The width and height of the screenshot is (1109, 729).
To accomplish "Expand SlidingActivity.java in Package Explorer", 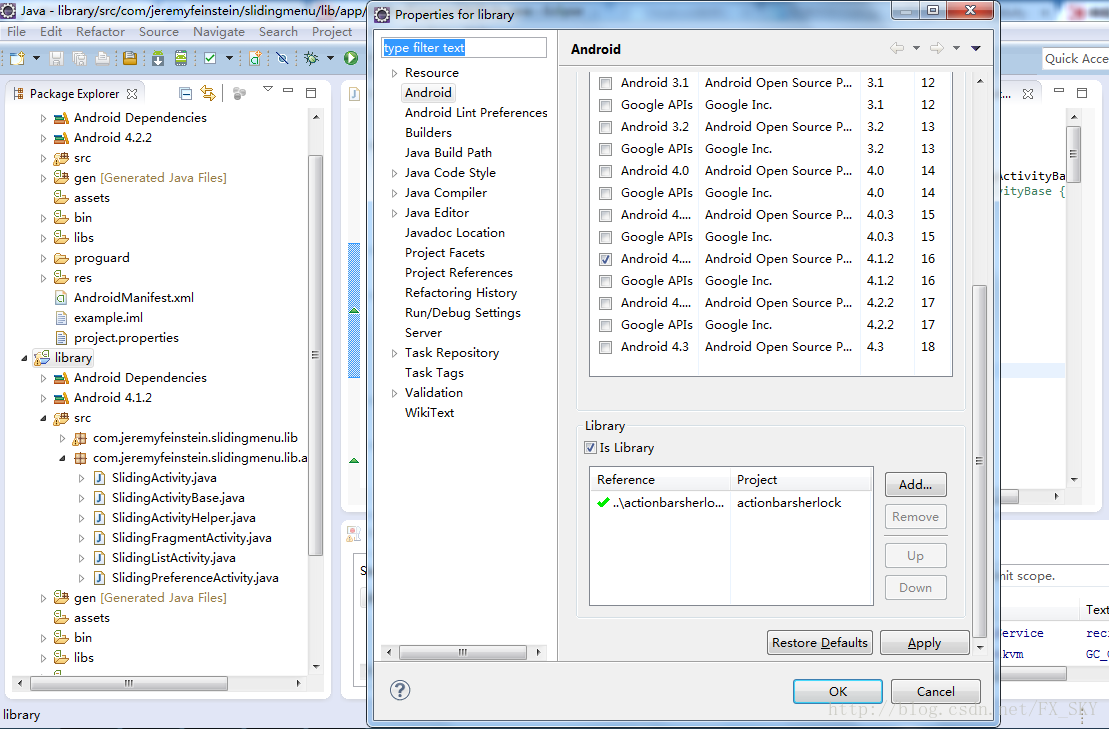I will pyautogui.click(x=81, y=478).
